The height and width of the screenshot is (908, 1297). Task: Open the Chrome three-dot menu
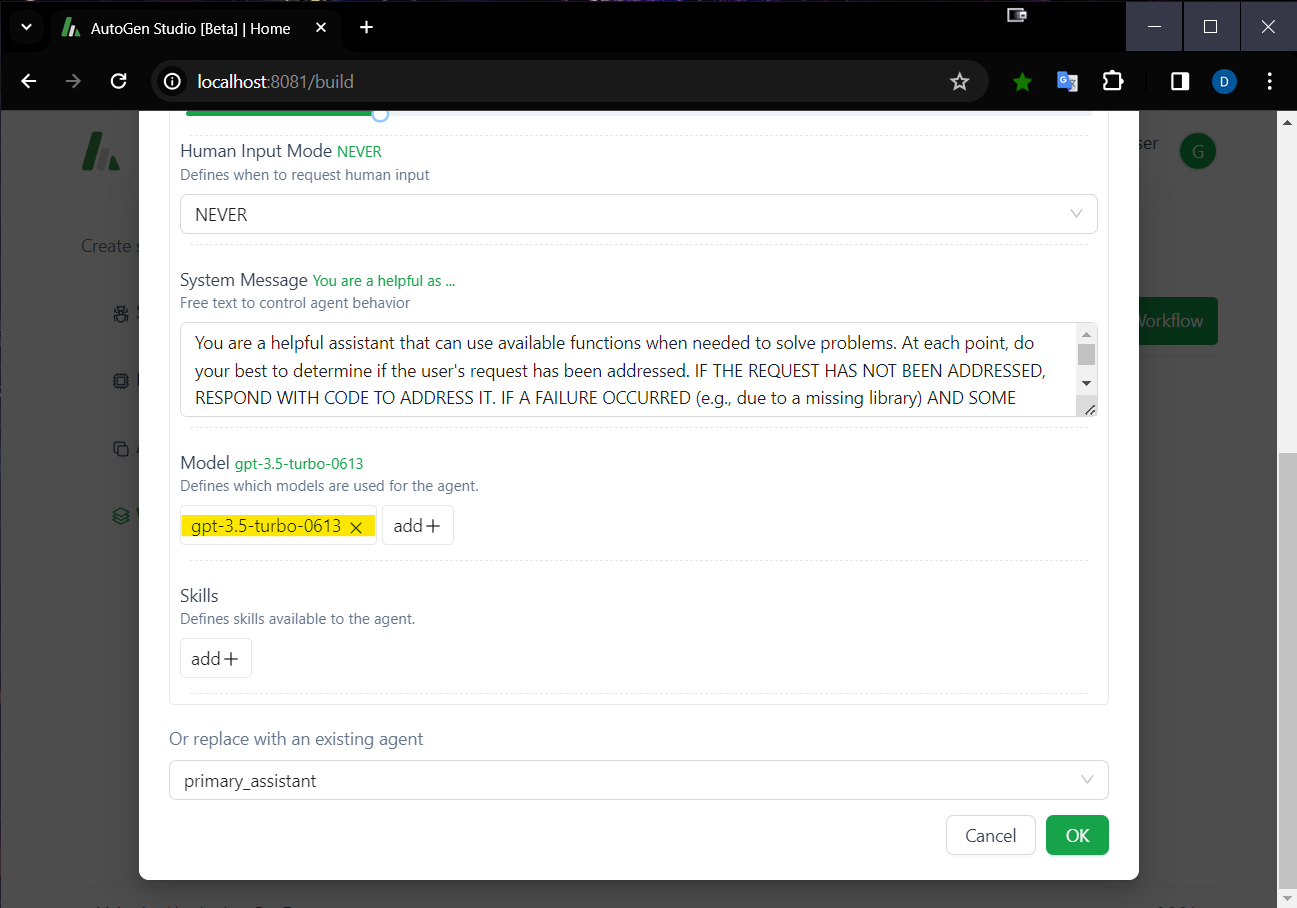[x=1269, y=81]
